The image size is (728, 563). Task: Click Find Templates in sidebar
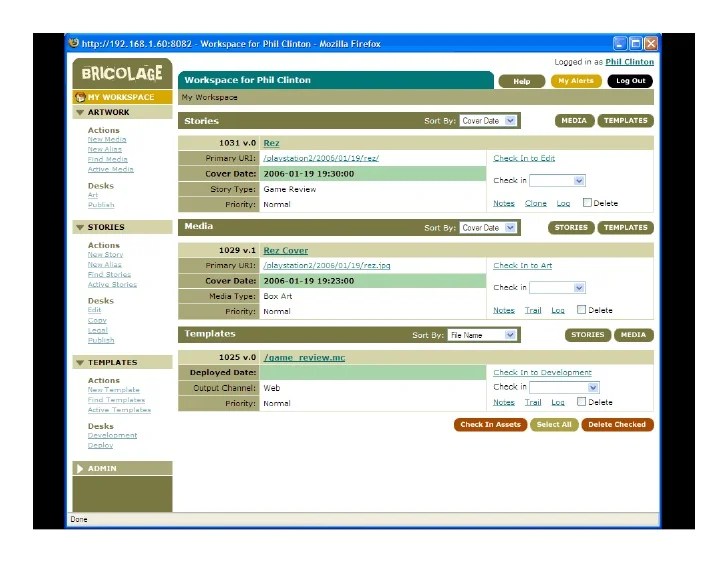tap(116, 400)
